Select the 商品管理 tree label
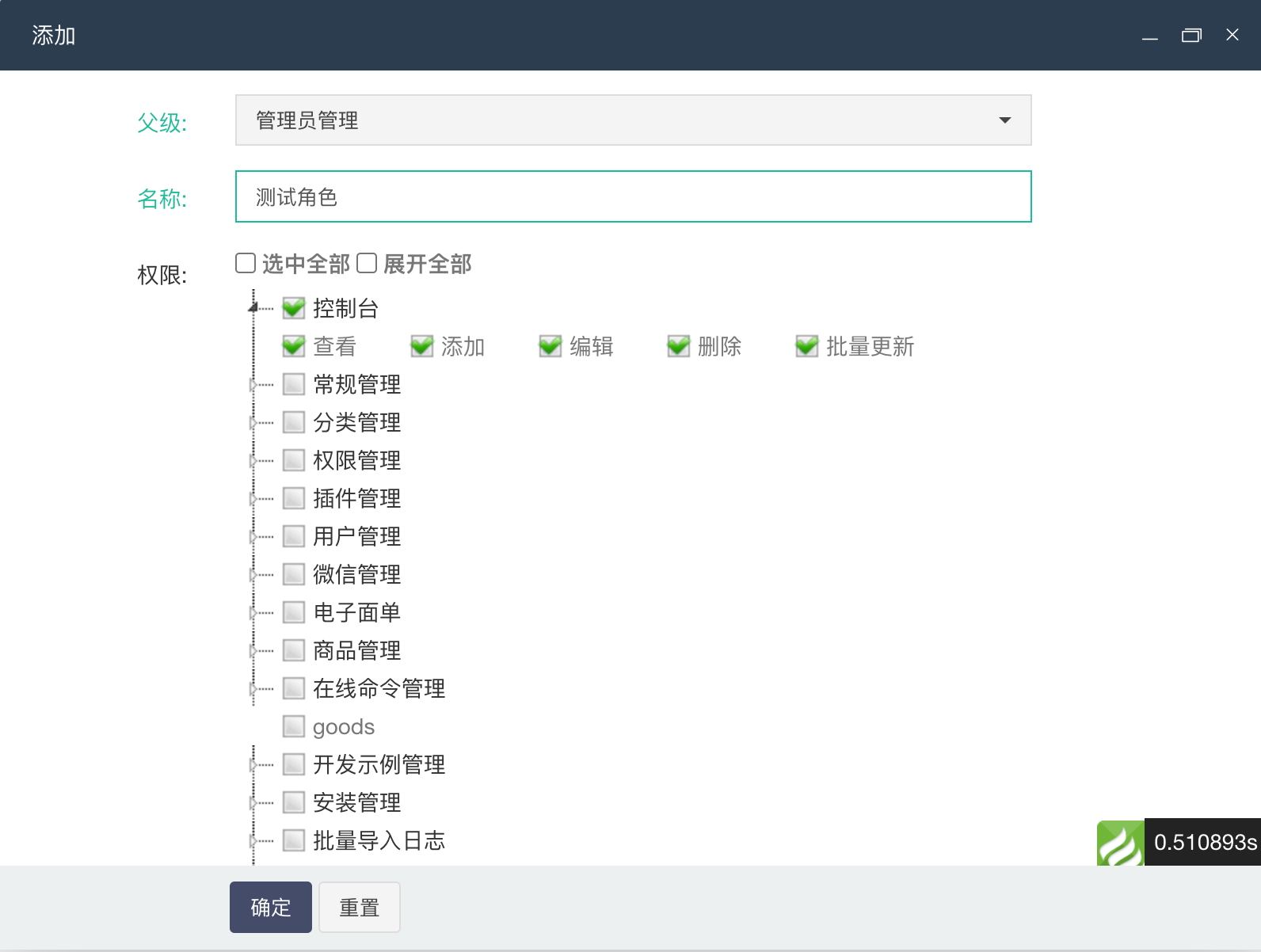 pos(357,650)
